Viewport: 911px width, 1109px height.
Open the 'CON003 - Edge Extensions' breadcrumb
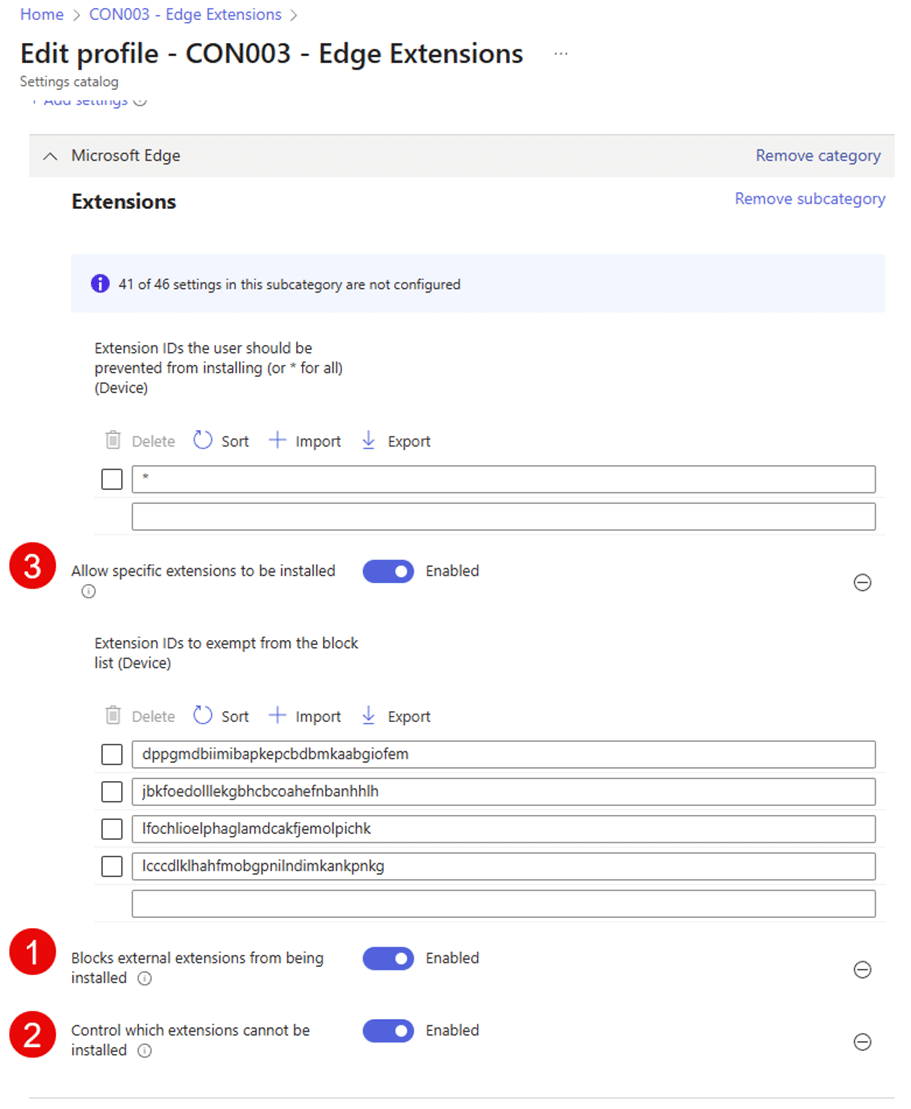coord(185,15)
